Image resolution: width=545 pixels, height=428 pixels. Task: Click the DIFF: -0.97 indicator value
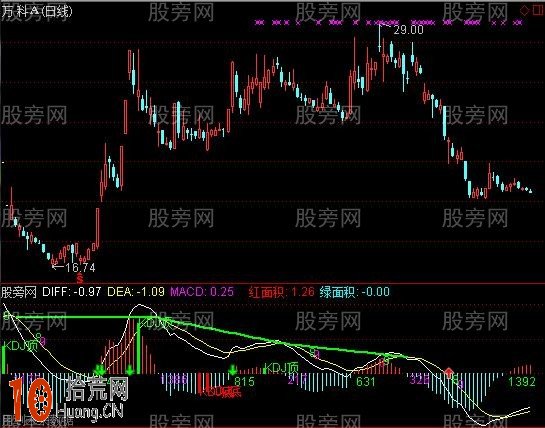coord(72,291)
